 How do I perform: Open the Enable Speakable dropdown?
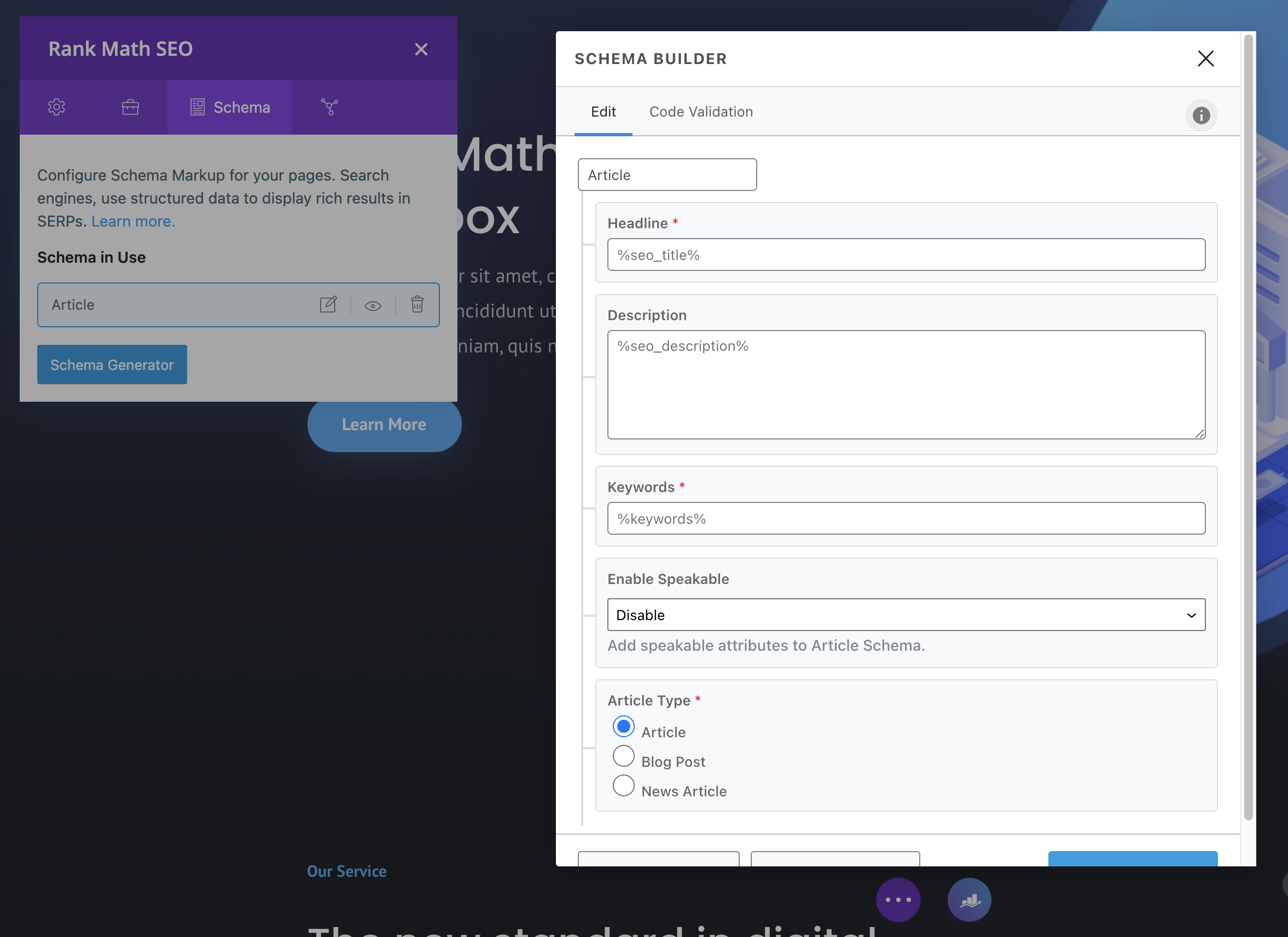click(907, 615)
